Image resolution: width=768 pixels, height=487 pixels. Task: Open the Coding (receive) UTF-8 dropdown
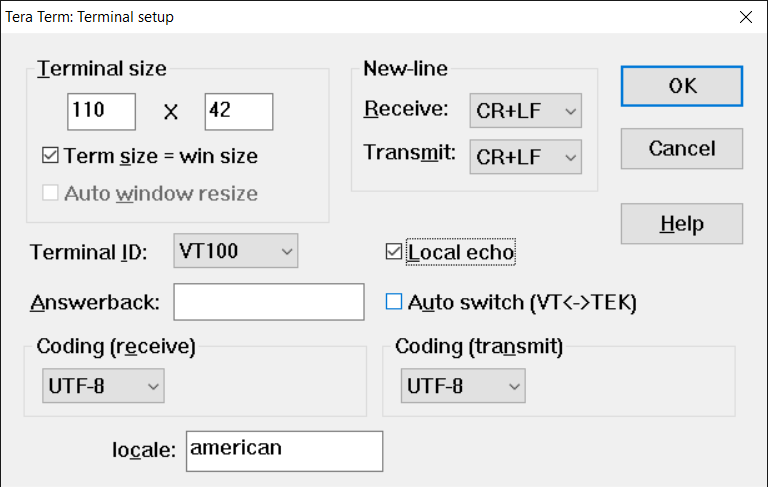pyautogui.click(x=103, y=385)
